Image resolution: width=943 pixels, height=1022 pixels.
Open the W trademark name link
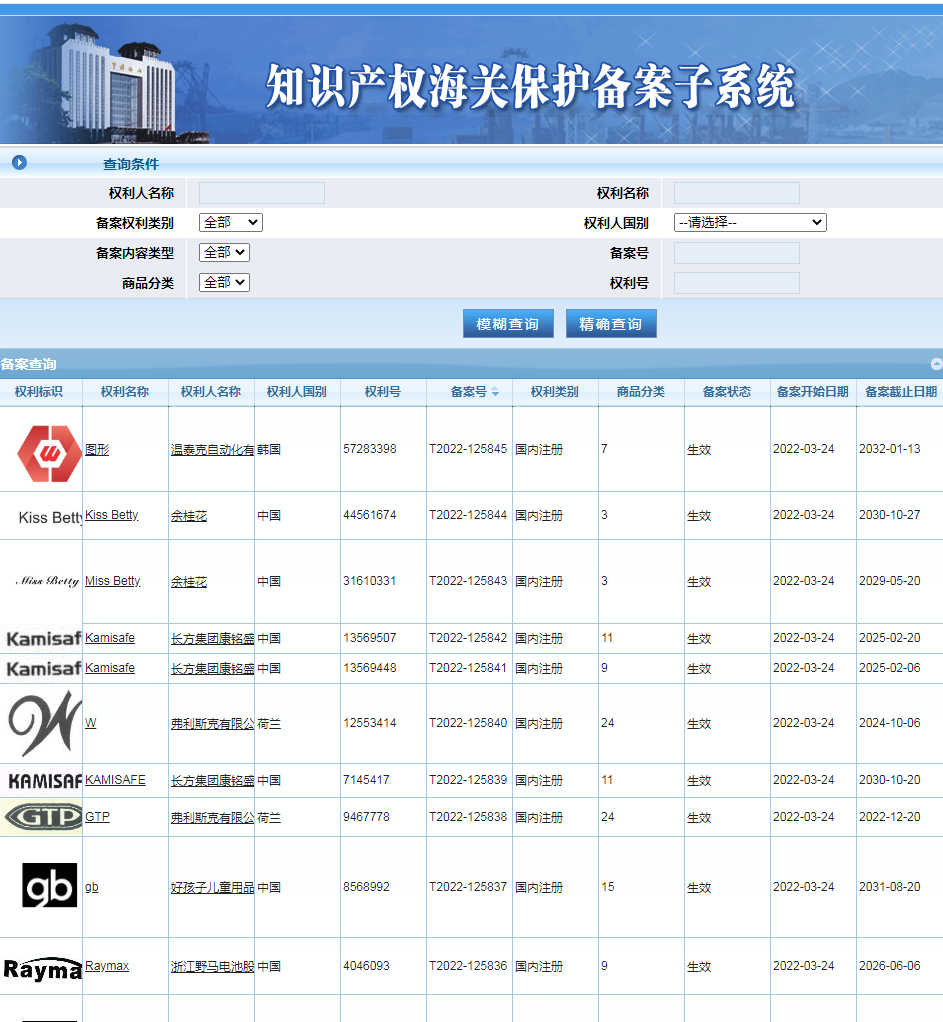point(91,723)
